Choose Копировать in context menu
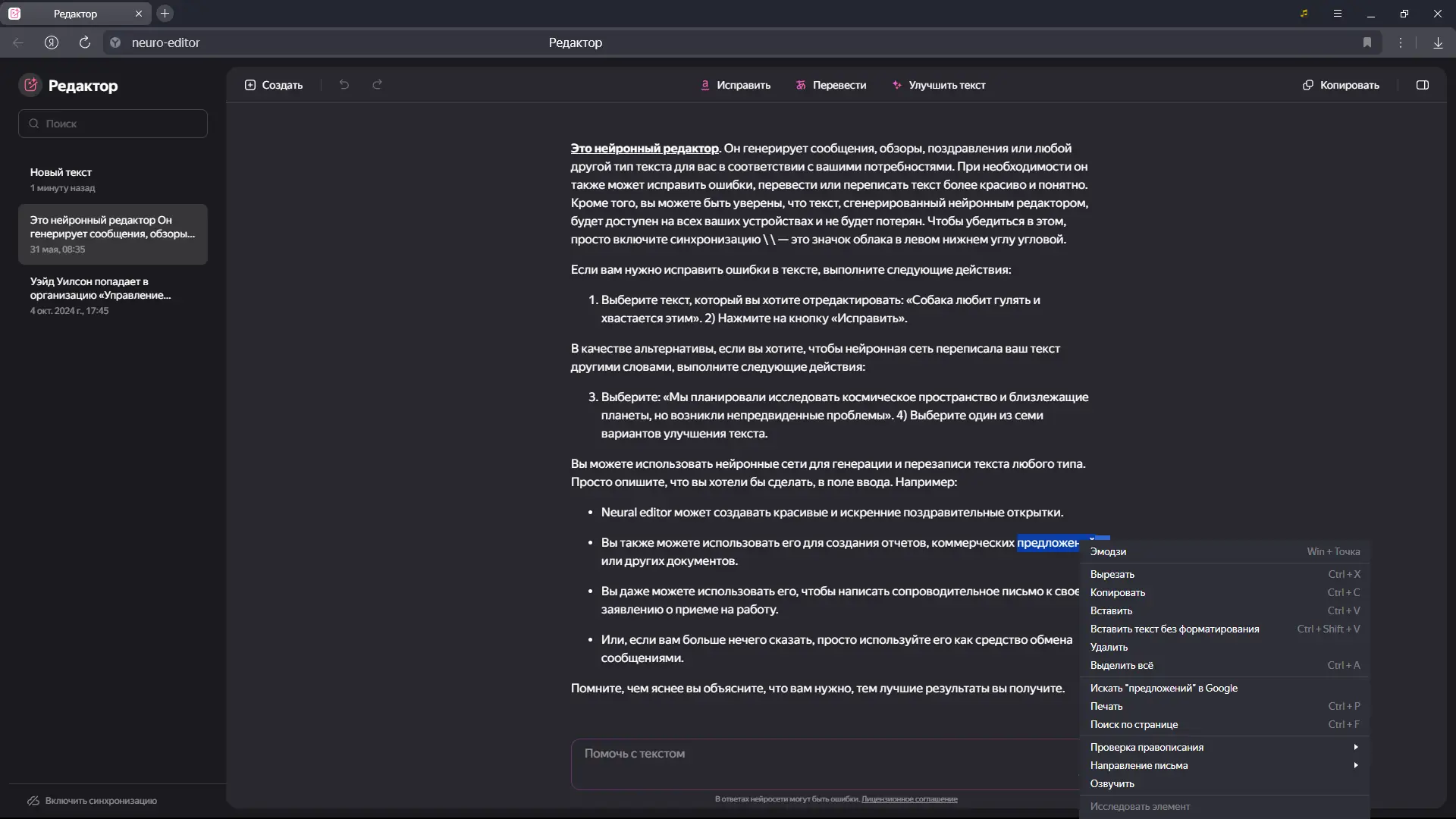The height and width of the screenshot is (819, 1456). pos(1118,592)
